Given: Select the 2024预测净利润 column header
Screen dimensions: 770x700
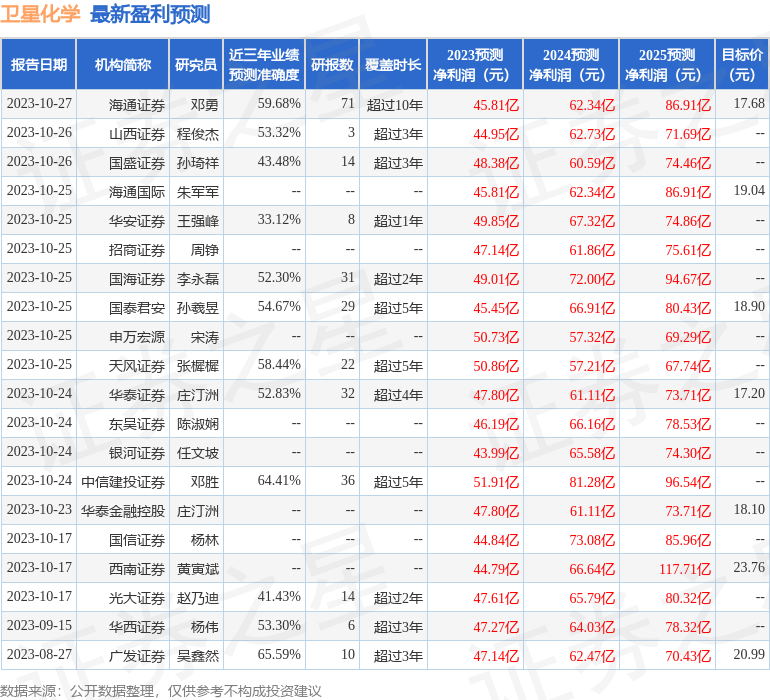Looking at the screenshot, I should (x=571, y=64).
